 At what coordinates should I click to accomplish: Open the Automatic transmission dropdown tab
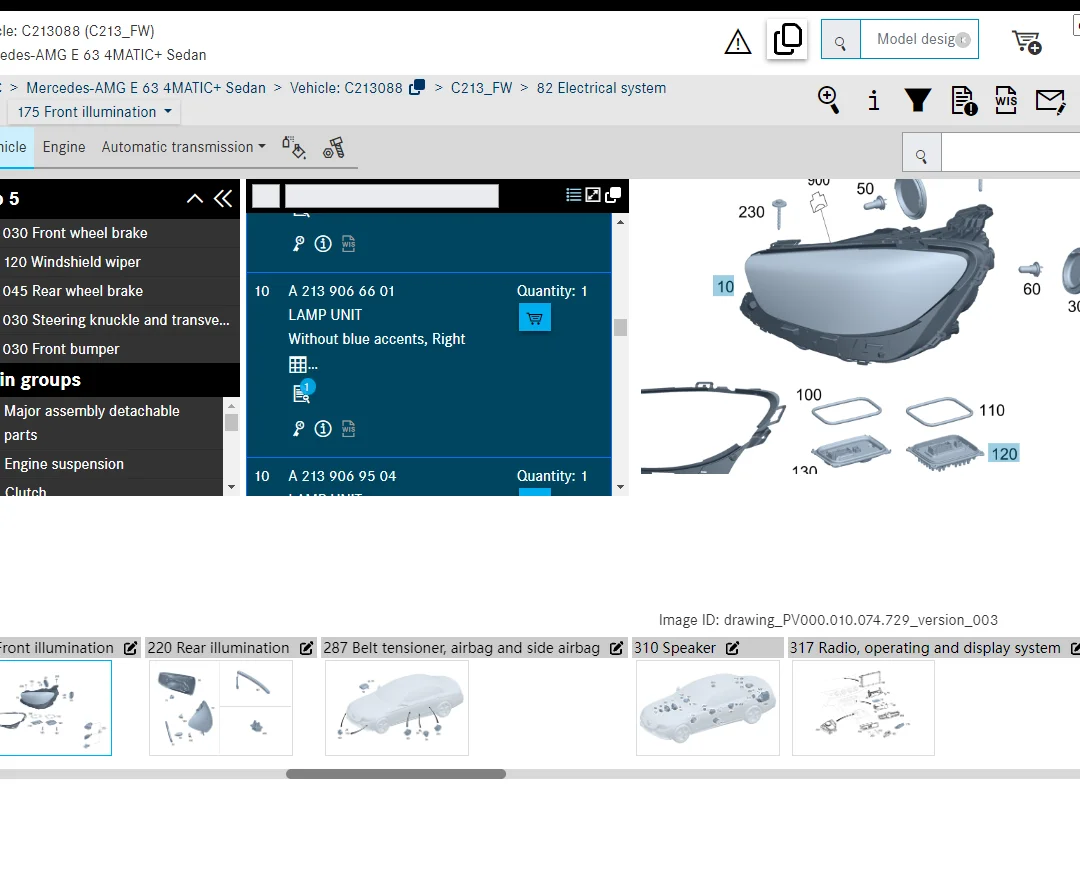coord(183,147)
